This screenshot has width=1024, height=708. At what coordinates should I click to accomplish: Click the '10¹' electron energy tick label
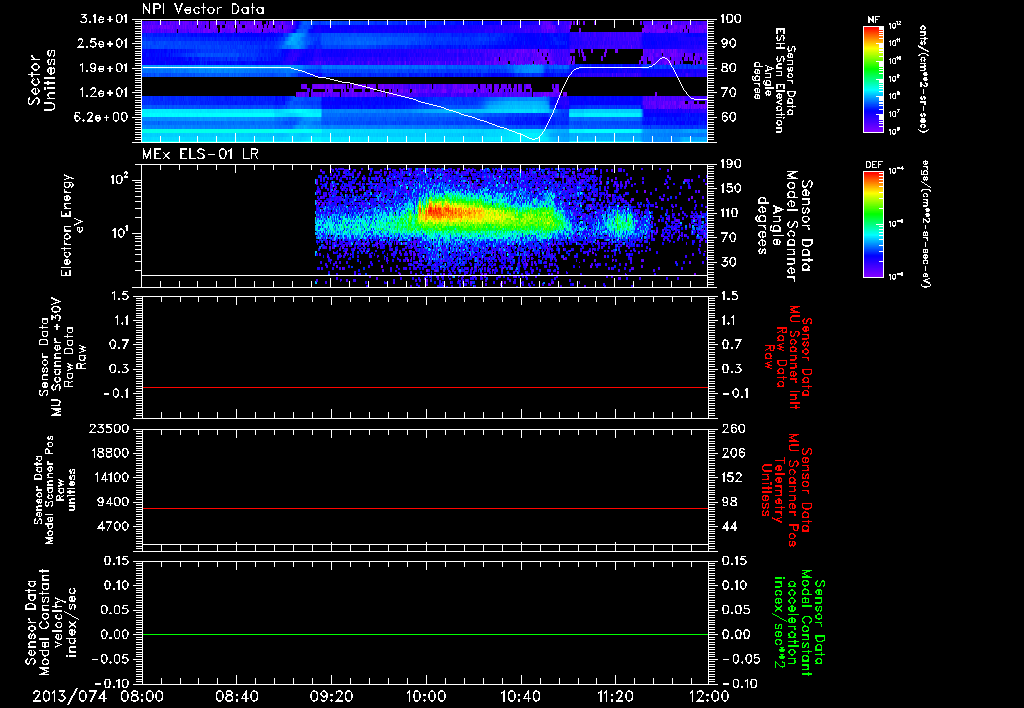(118, 233)
